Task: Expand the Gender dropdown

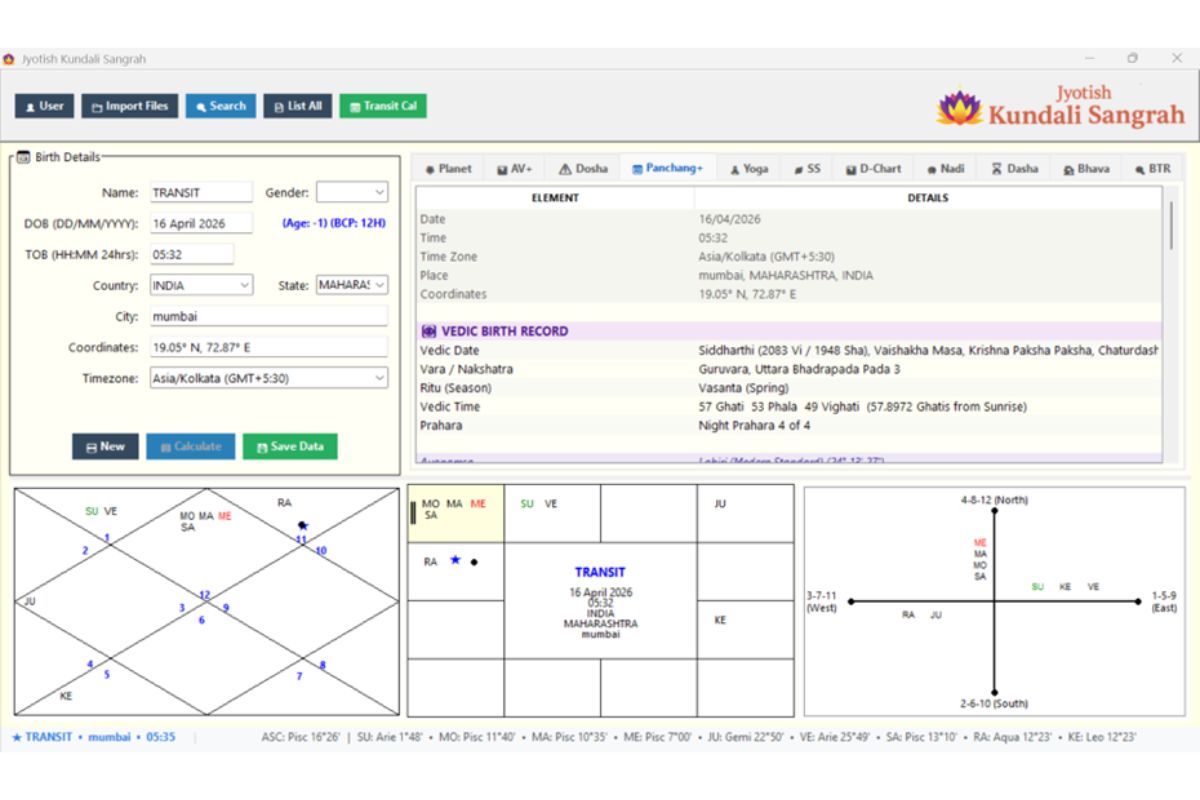Action: pyautogui.click(x=352, y=192)
